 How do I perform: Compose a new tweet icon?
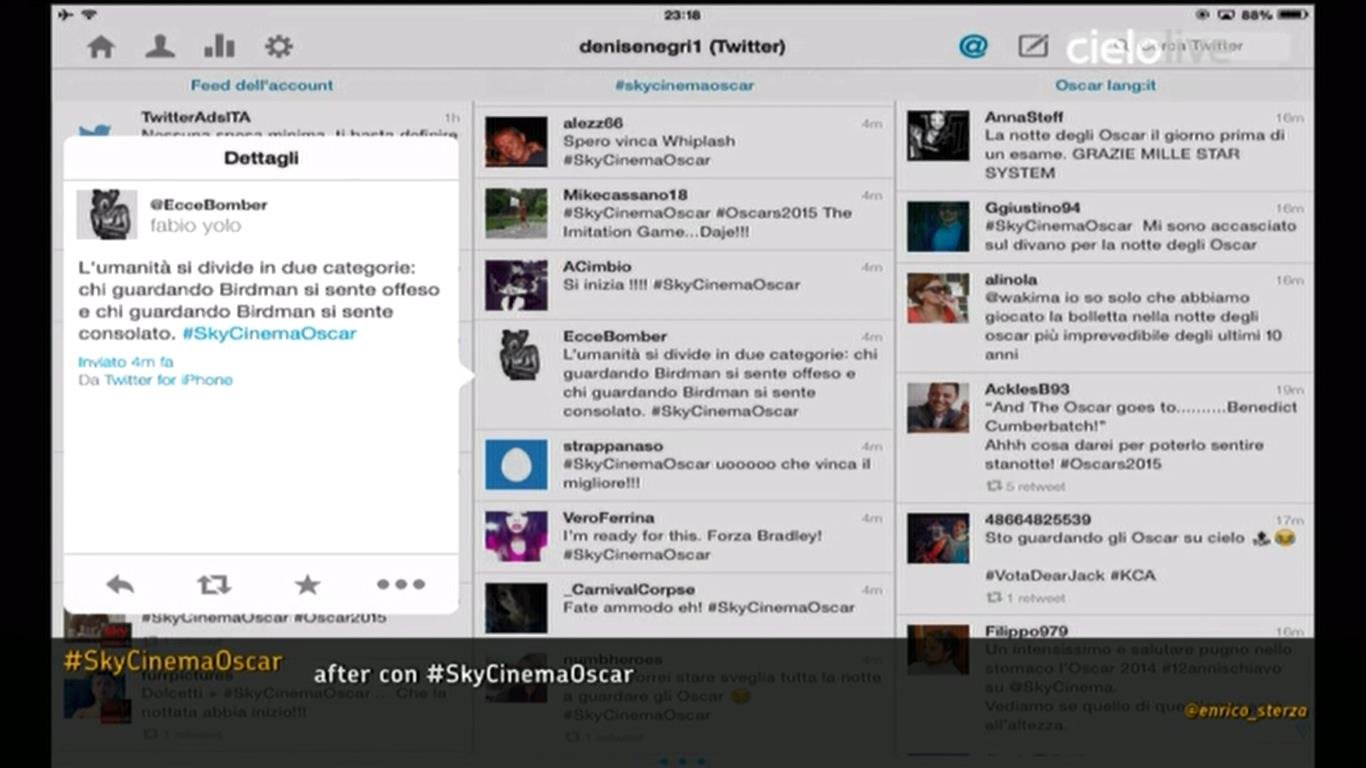click(x=1033, y=46)
